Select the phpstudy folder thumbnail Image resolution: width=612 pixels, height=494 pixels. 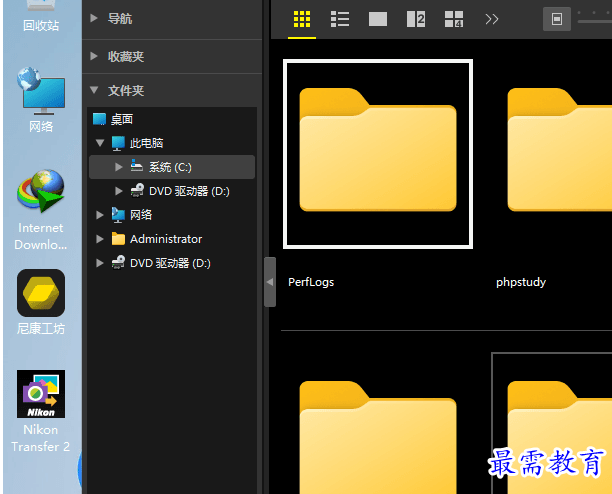coord(560,150)
